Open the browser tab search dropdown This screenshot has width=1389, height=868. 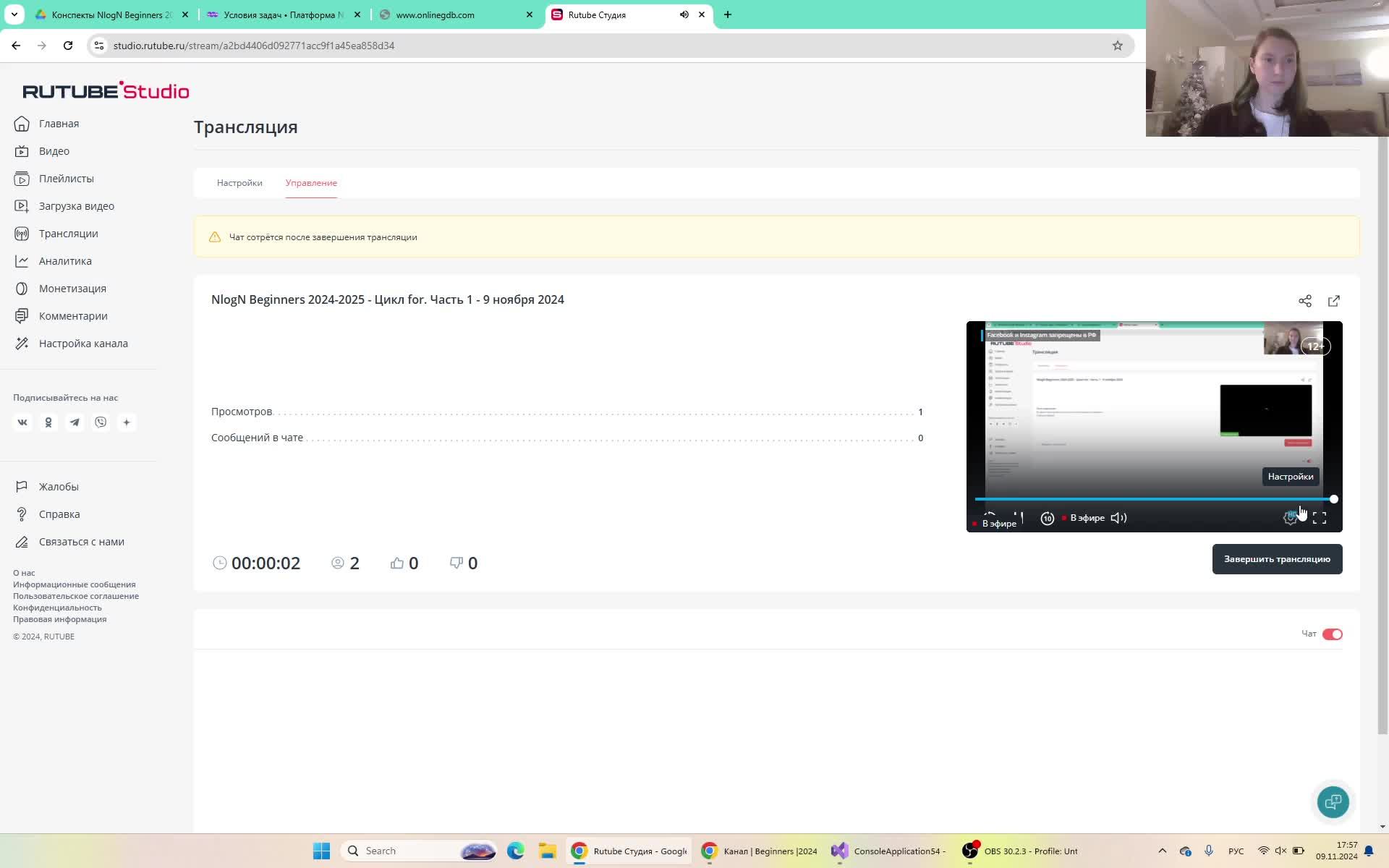[14, 14]
